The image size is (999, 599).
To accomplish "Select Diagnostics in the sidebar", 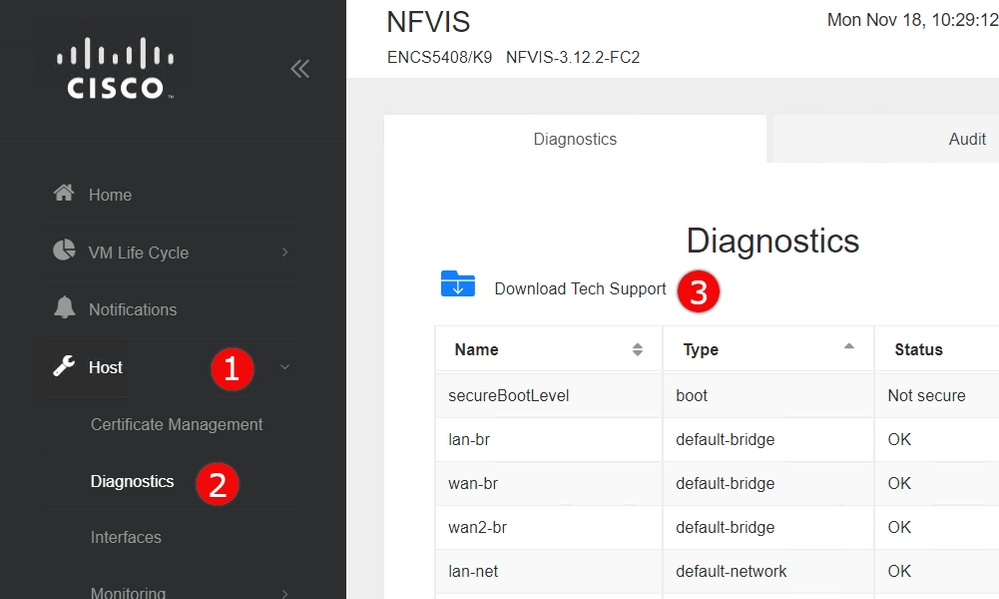I will point(132,481).
